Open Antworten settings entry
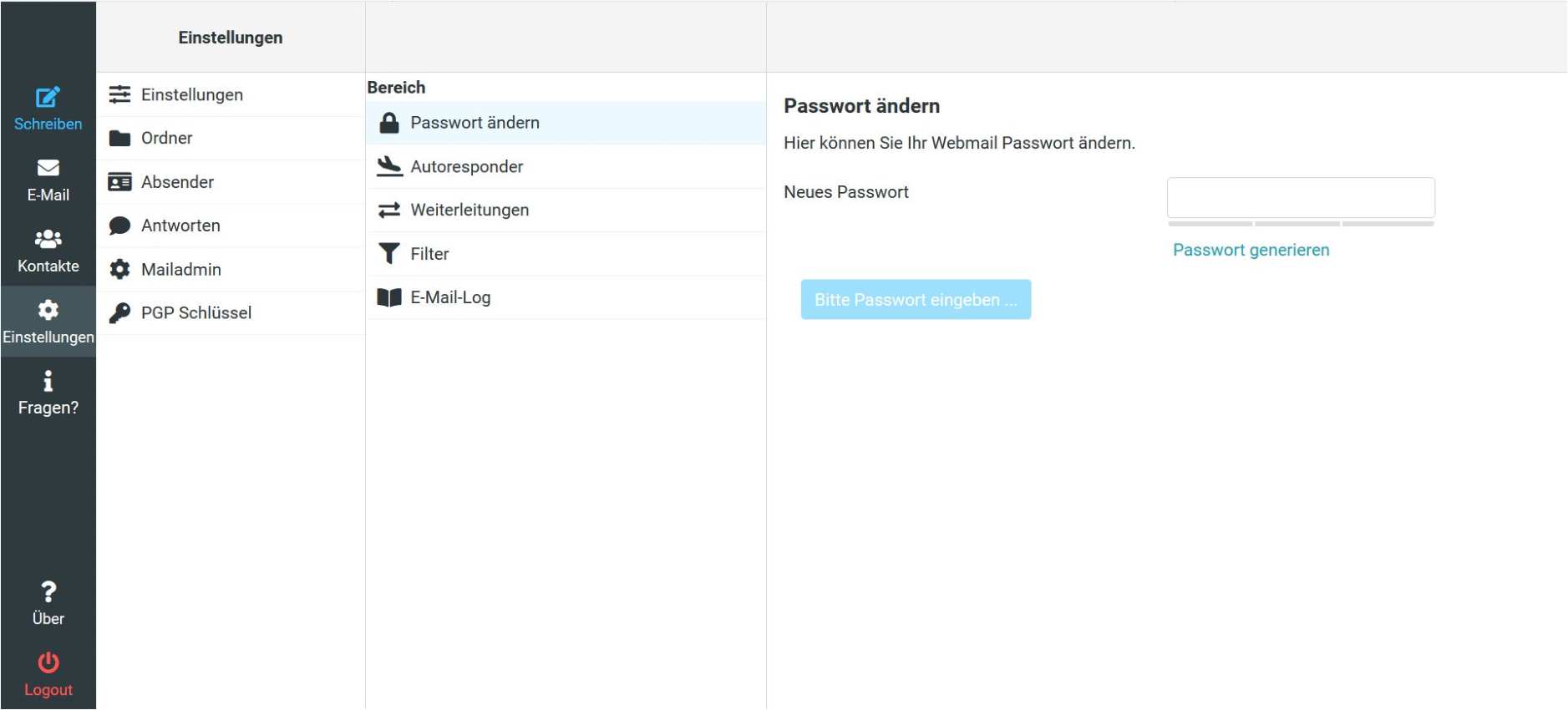 [180, 226]
